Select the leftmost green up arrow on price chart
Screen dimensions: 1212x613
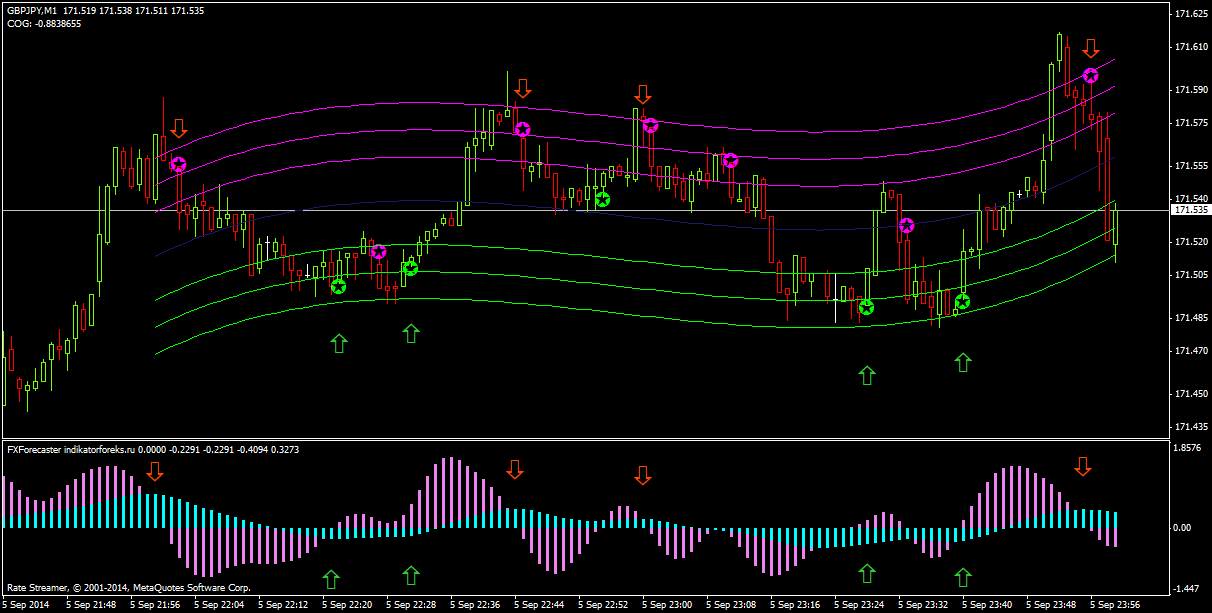pyautogui.click(x=338, y=343)
